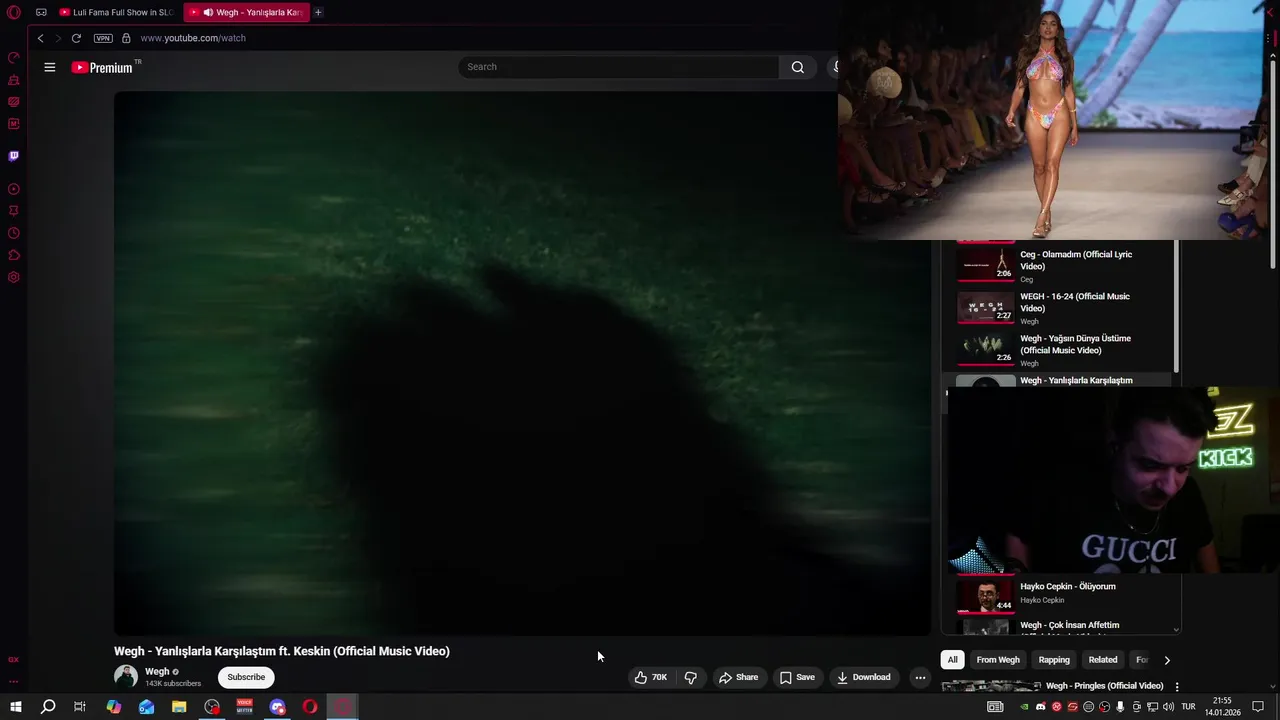The image size is (1280, 720).
Task: Select the Rapping filter chip
Action: (x=1054, y=660)
